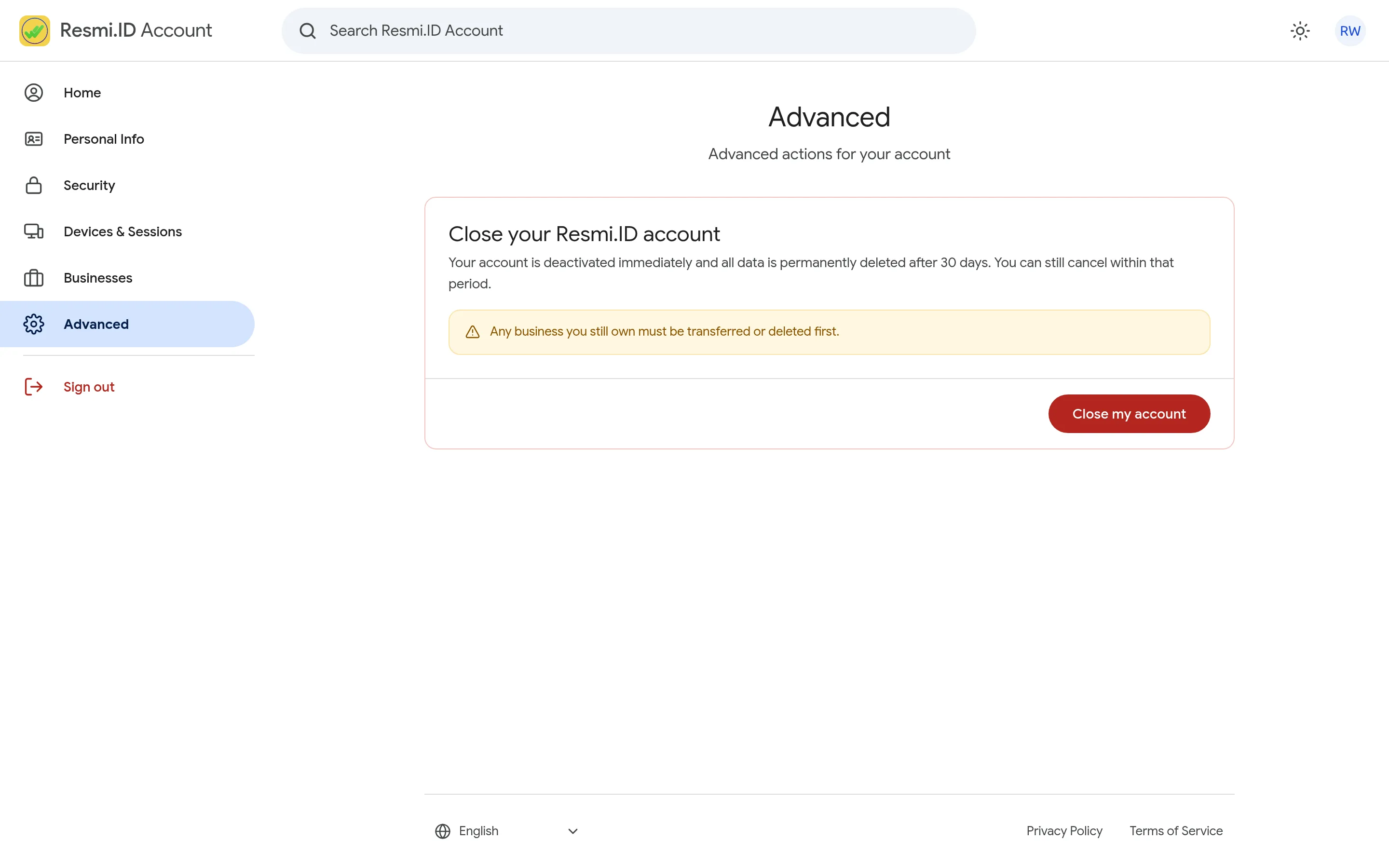Click the Security lock icon

[34, 186]
